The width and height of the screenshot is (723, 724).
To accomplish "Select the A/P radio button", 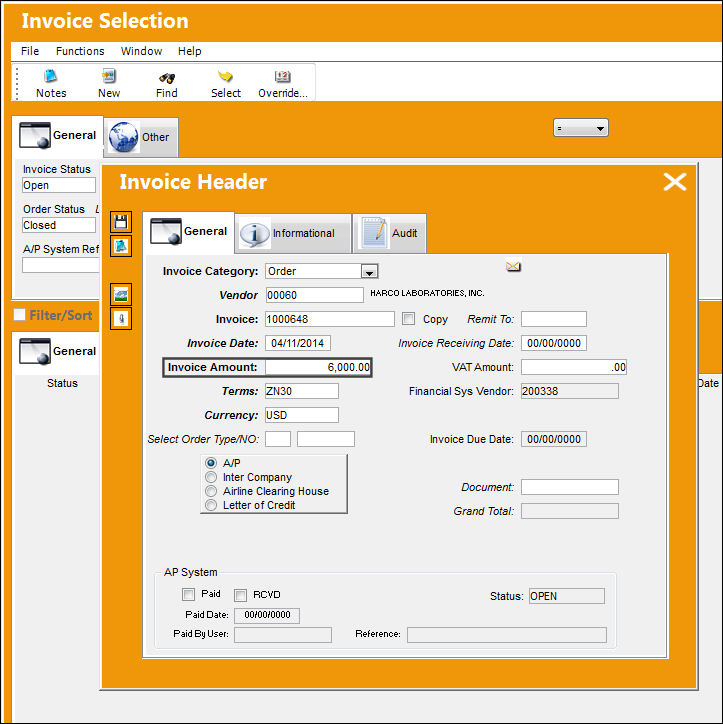I will click(x=211, y=463).
